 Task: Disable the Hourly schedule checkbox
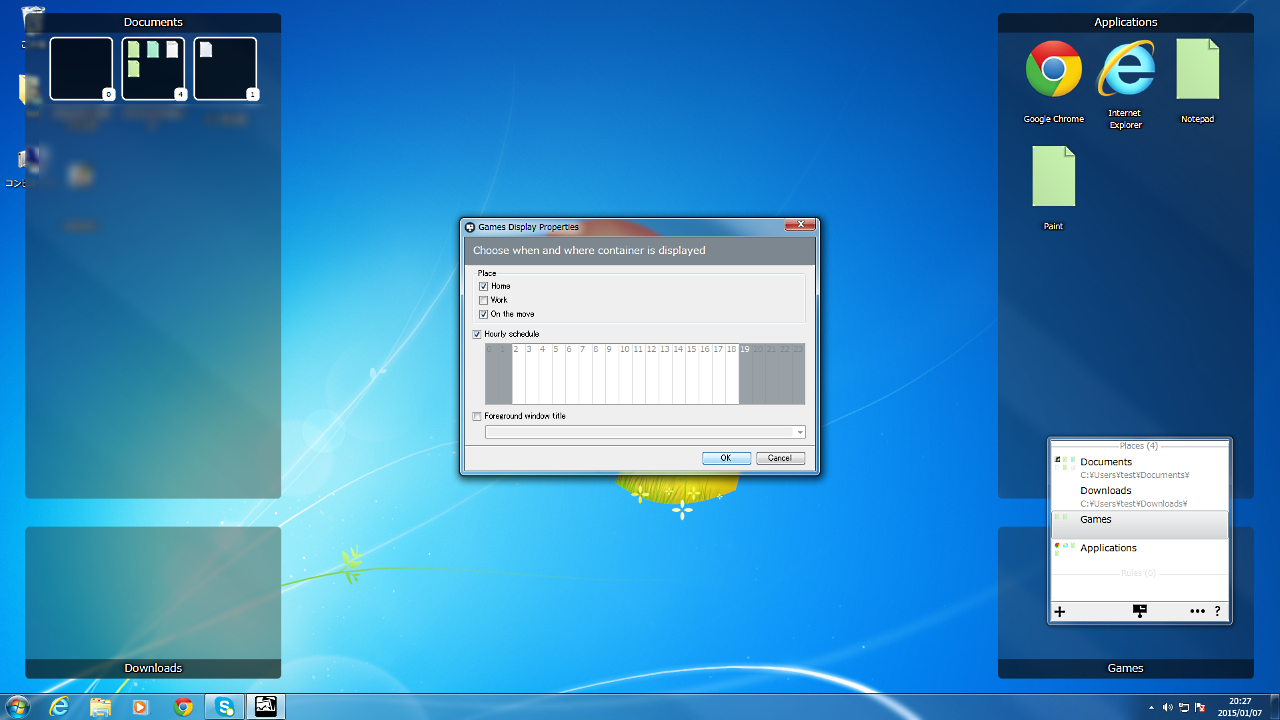point(477,334)
